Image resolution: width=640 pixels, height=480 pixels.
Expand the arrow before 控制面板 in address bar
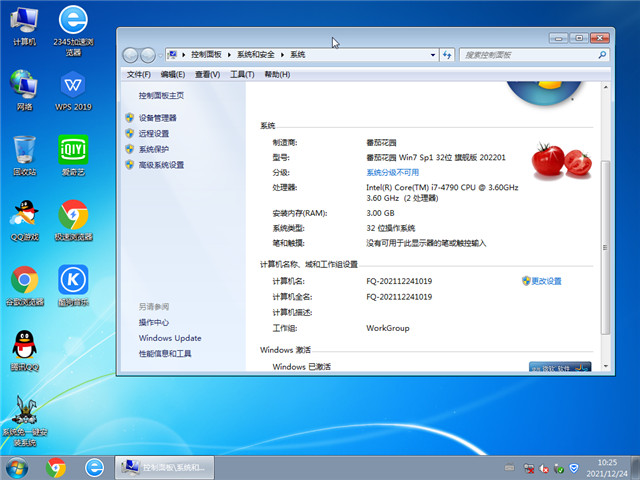tap(184, 55)
